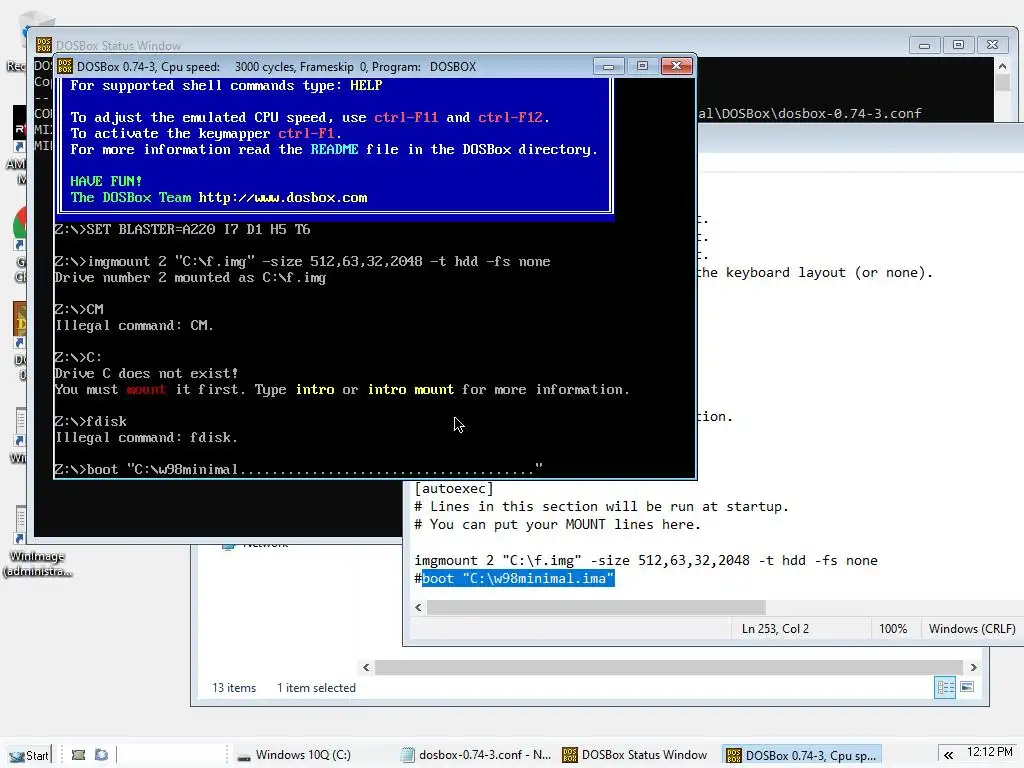The height and width of the screenshot is (768, 1024).
Task: Open the Start menu
Action: click(x=29, y=755)
